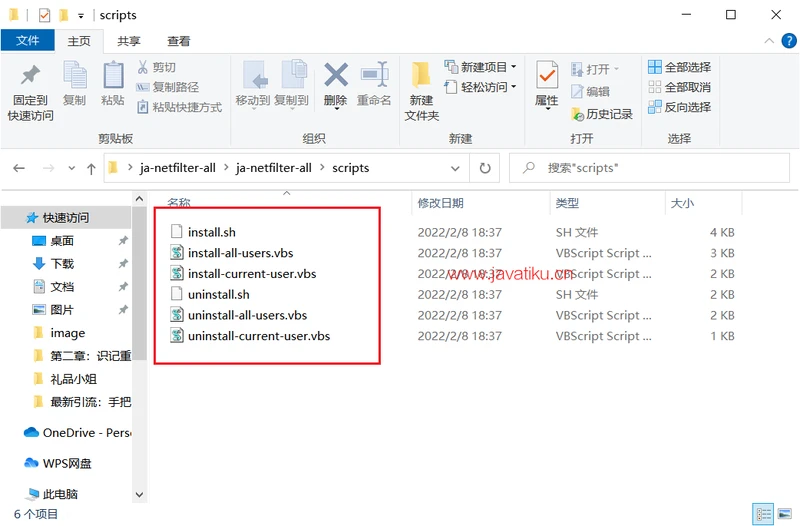Screen dimensions: 800x526
Task: Switch to details view in status bar
Action: [x=763, y=514]
